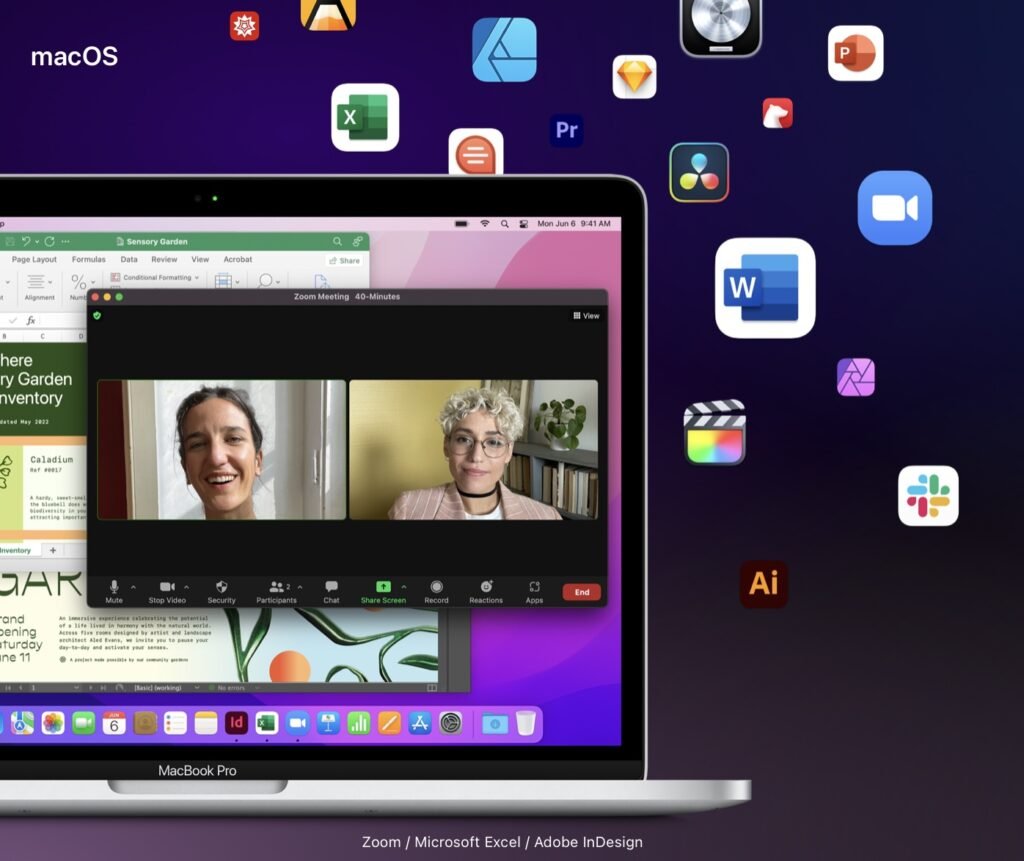
Task: Open Excel from the Dock
Action: coord(266,723)
